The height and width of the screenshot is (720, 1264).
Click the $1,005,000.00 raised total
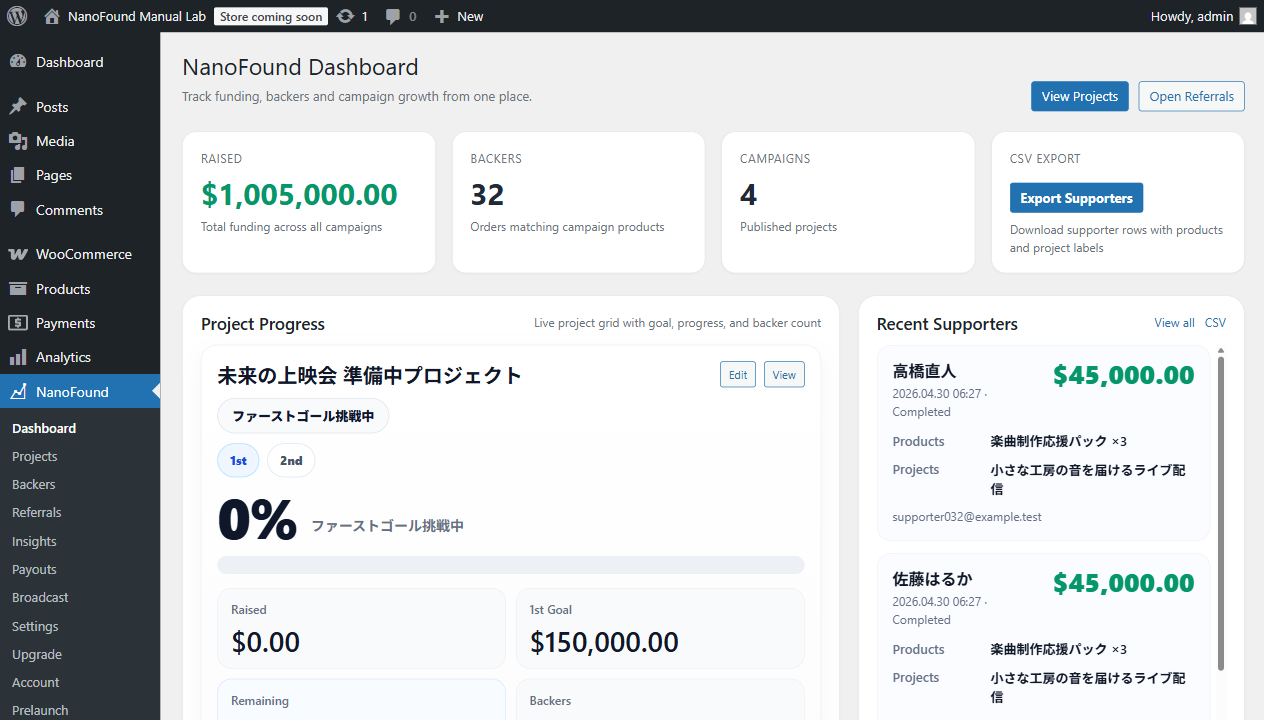coord(299,194)
